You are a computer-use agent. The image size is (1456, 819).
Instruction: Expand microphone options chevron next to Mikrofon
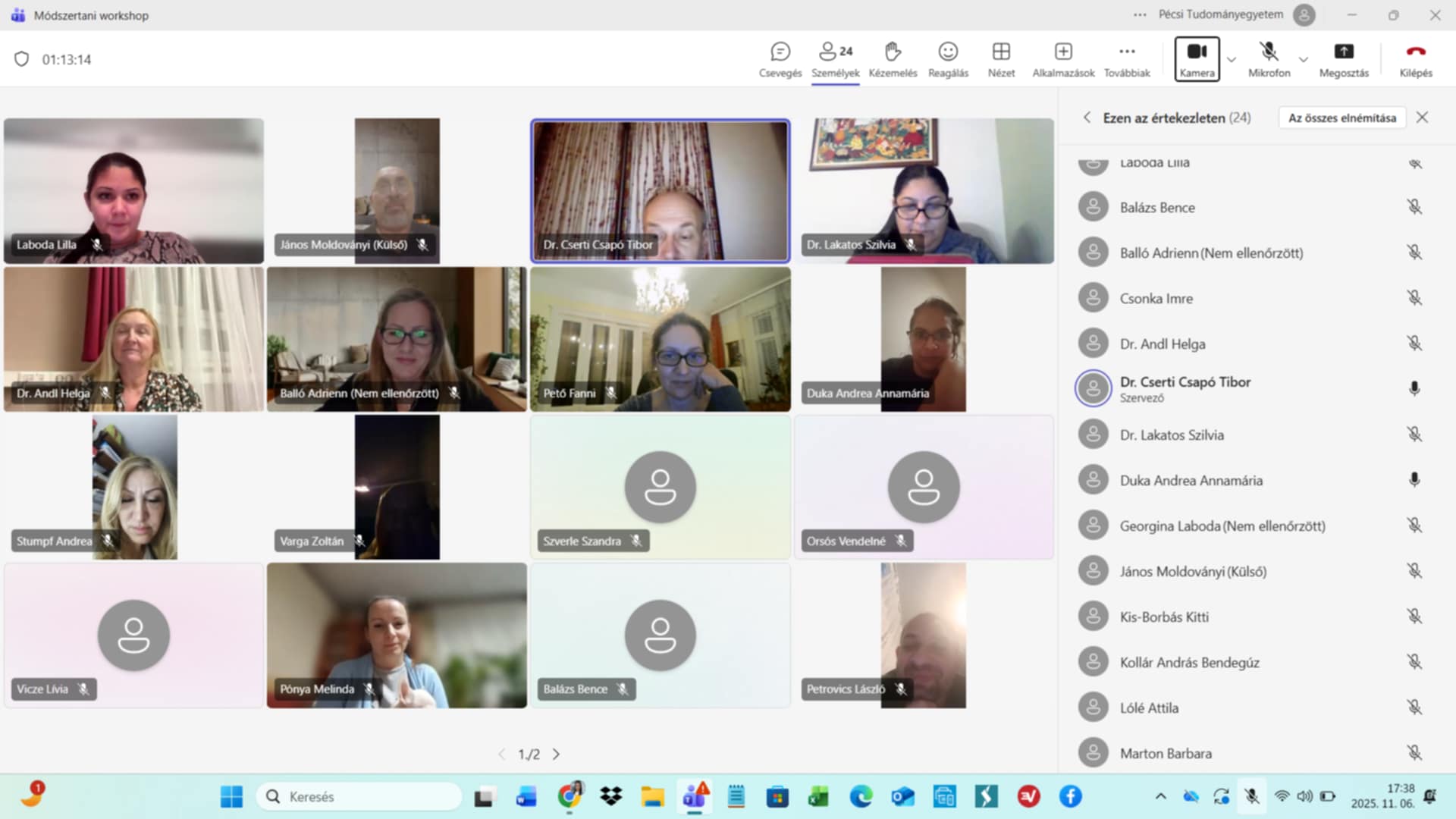click(1303, 60)
